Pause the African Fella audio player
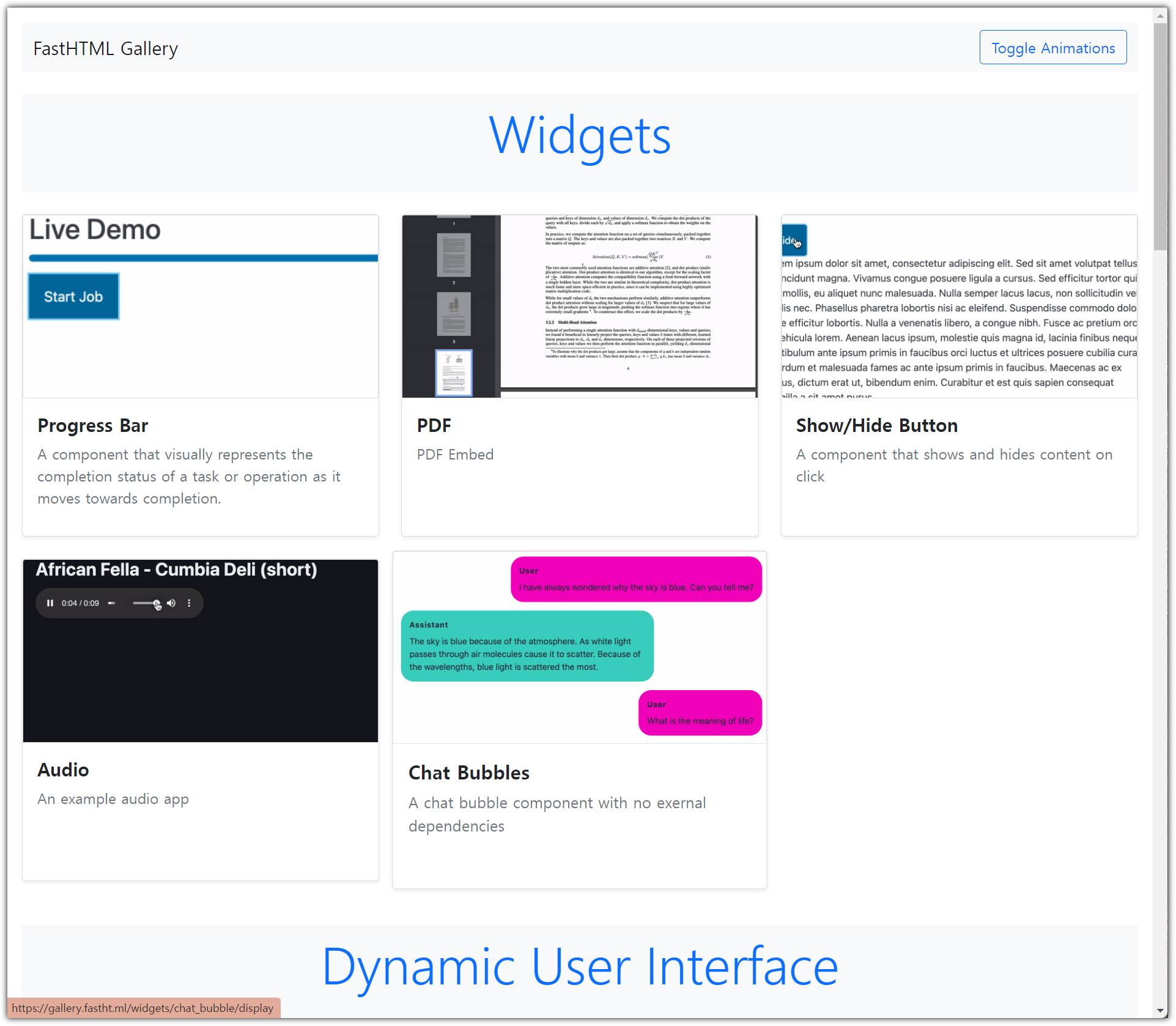Viewport: 1176px width, 1026px height. (50, 603)
